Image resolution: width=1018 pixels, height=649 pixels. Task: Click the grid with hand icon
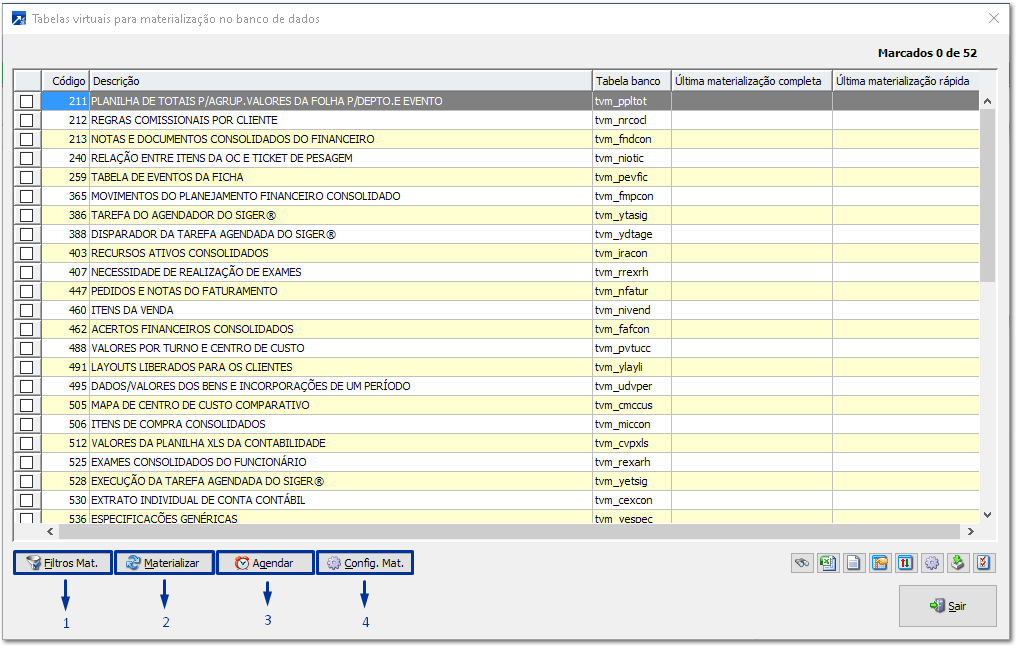(x=880, y=563)
